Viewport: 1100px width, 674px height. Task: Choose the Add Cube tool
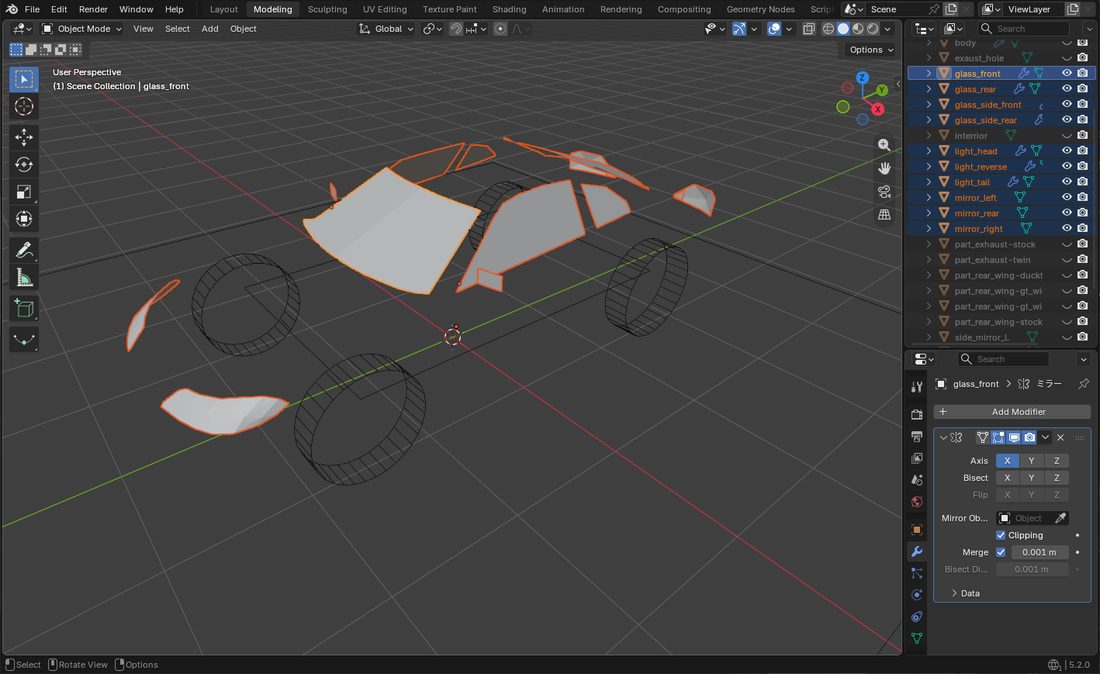pos(24,309)
